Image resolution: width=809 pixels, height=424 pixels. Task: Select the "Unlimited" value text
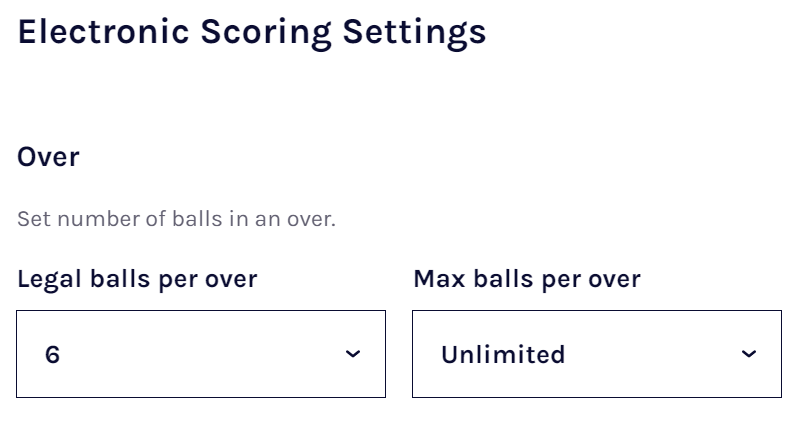pyautogui.click(x=503, y=355)
